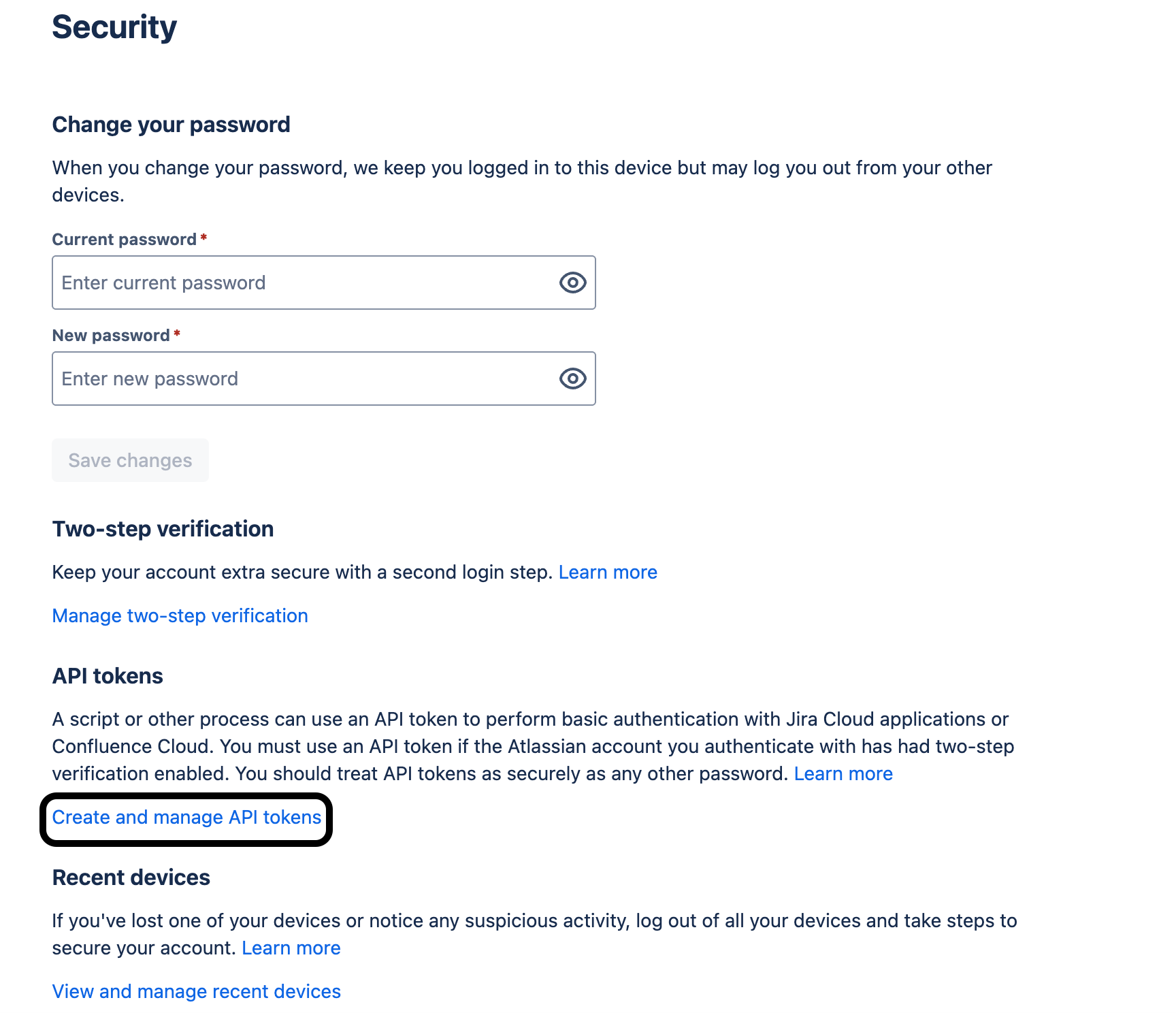Click Learn more under Recent devices

coord(291,947)
